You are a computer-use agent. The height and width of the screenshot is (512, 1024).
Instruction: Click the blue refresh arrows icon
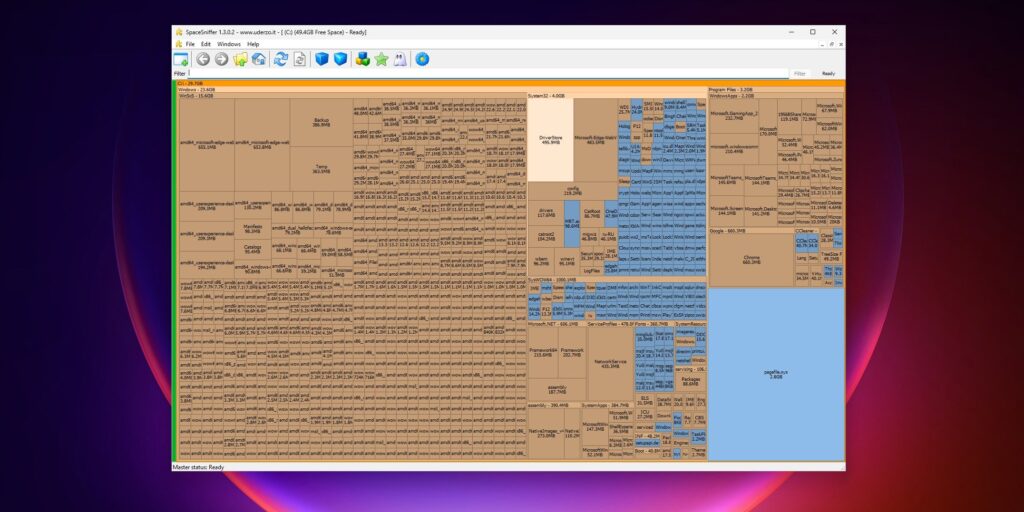(281, 59)
